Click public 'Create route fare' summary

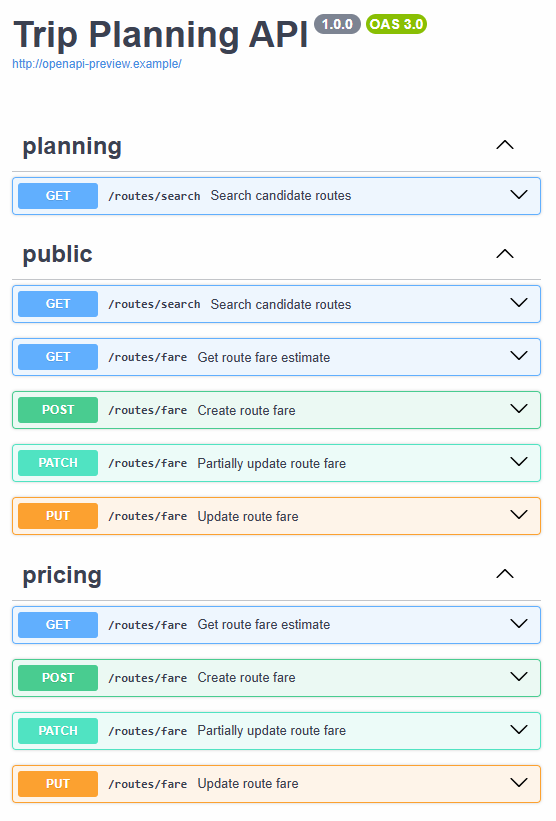click(x=246, y=410)
